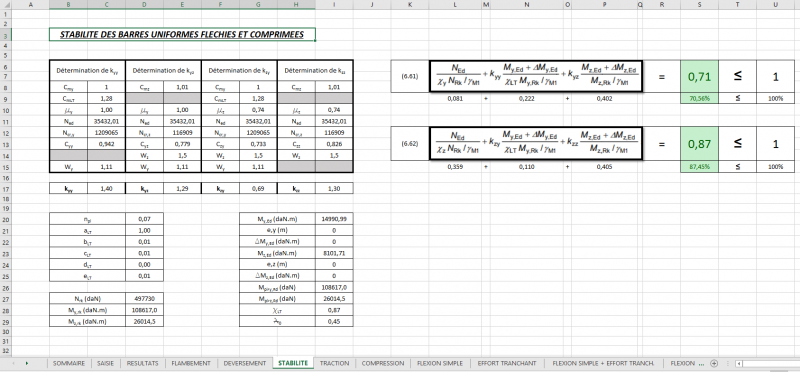This screenshot has height=372, width=800.
Task: Open the SAISIE sheet tab
Action: pyautogui.click(x=106, y=363)
